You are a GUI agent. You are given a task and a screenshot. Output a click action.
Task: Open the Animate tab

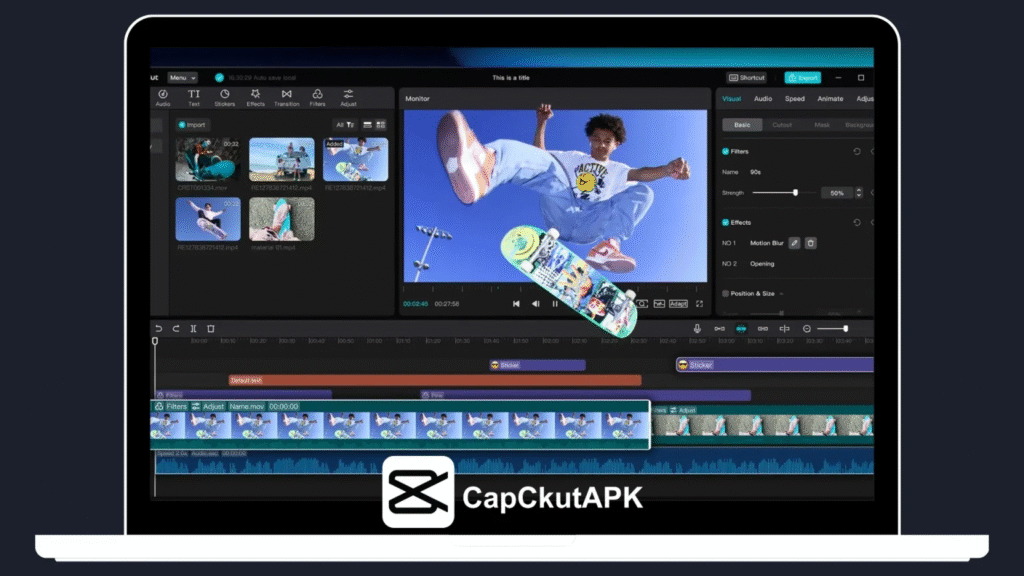[x=830, y=99]
